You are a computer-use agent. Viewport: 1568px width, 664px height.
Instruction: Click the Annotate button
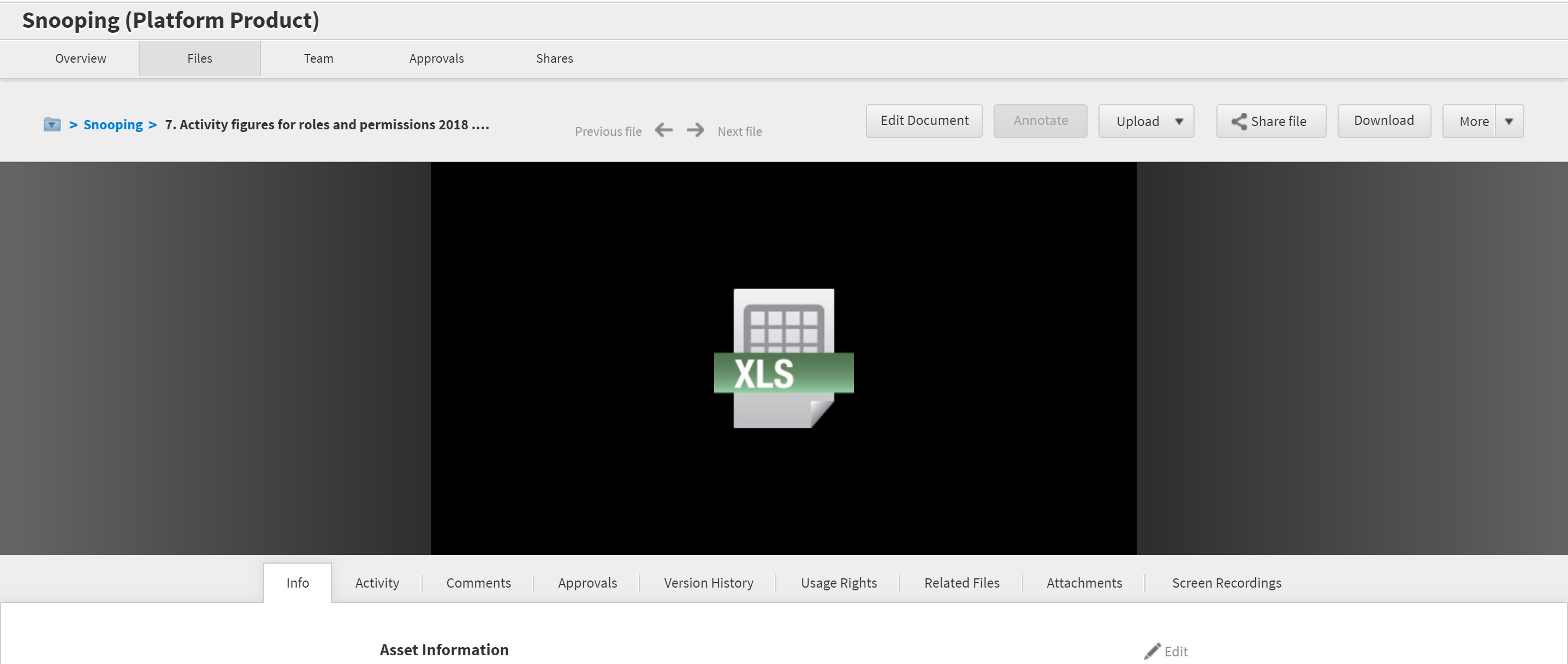pos(1040,121)
